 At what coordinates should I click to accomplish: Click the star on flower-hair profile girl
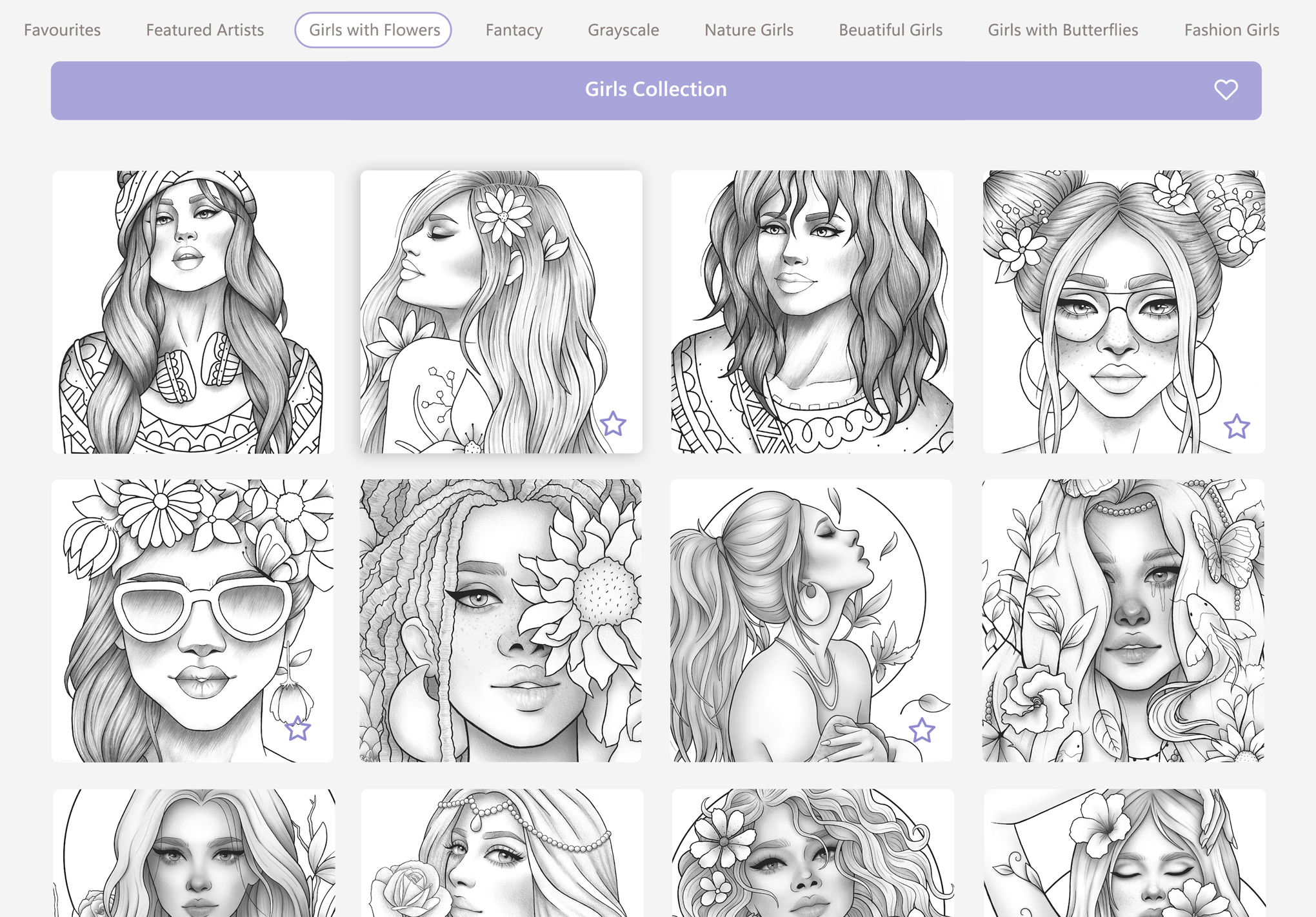coord(613,424)
